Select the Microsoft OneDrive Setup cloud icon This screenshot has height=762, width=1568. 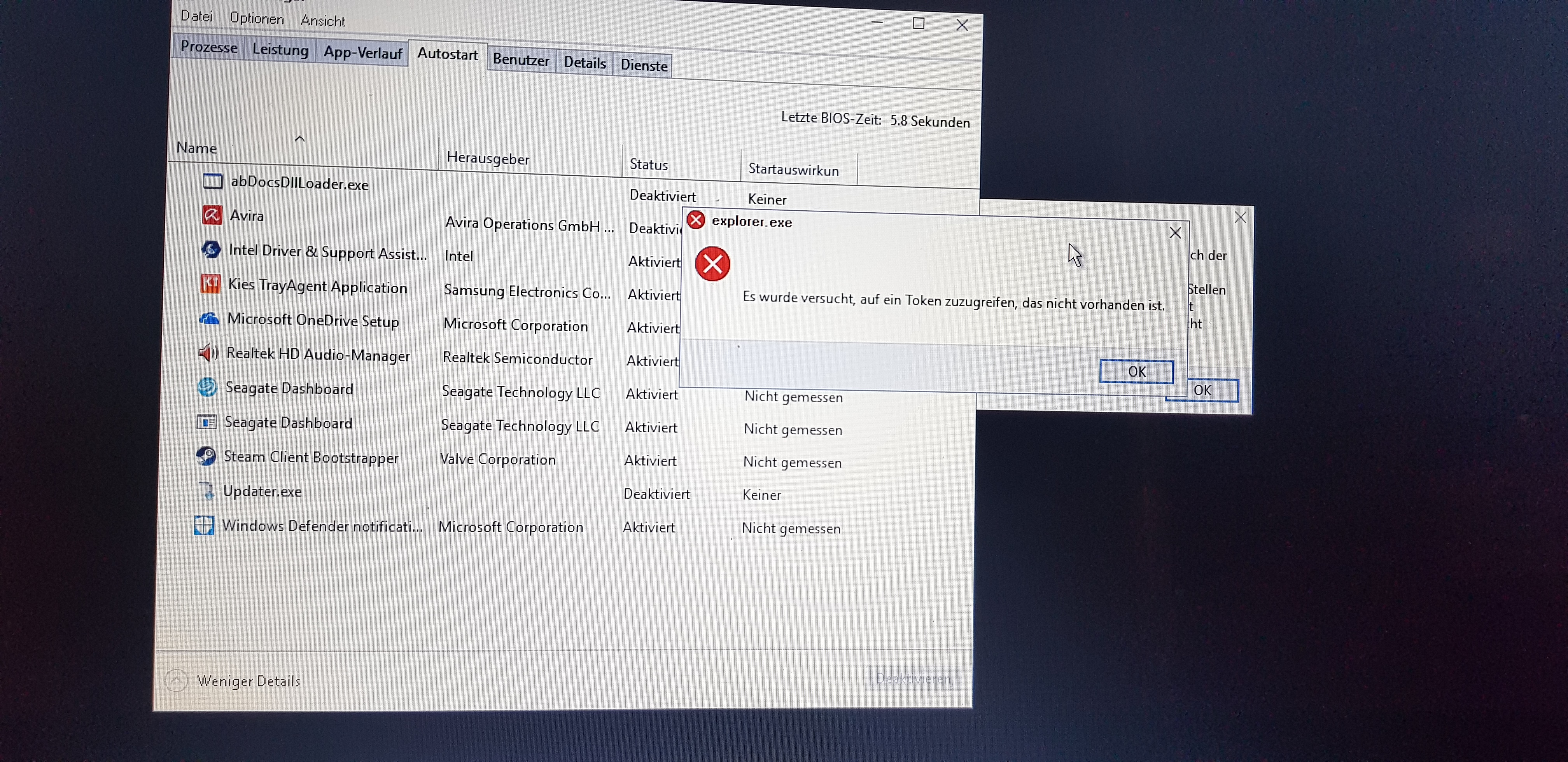tap(209, 318)
